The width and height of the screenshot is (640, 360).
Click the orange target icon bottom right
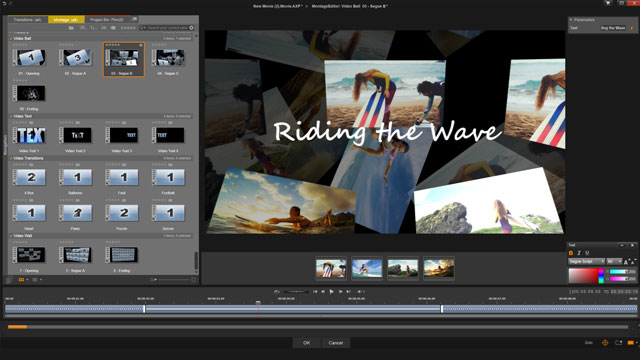click(x=605, y=343)
